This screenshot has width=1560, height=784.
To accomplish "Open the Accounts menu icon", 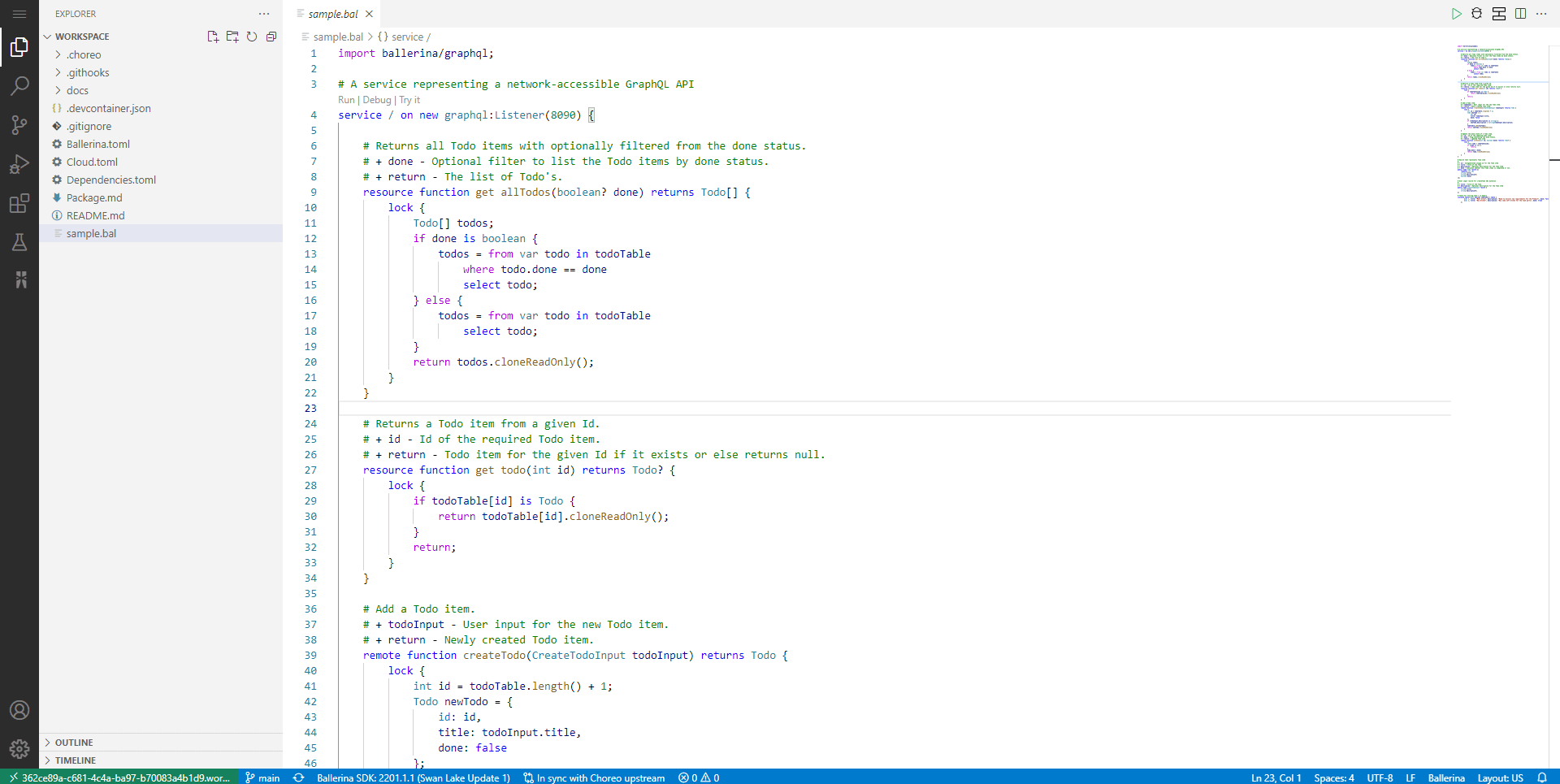I will (x=19, y=710).
